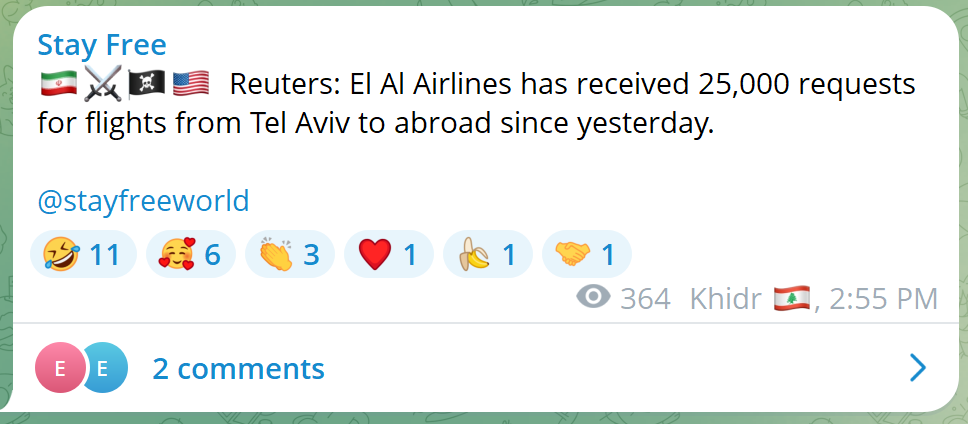This screenshot has height=424, width=968.
Task: Click the Iran flag emoji
Action: click(59, 84)
